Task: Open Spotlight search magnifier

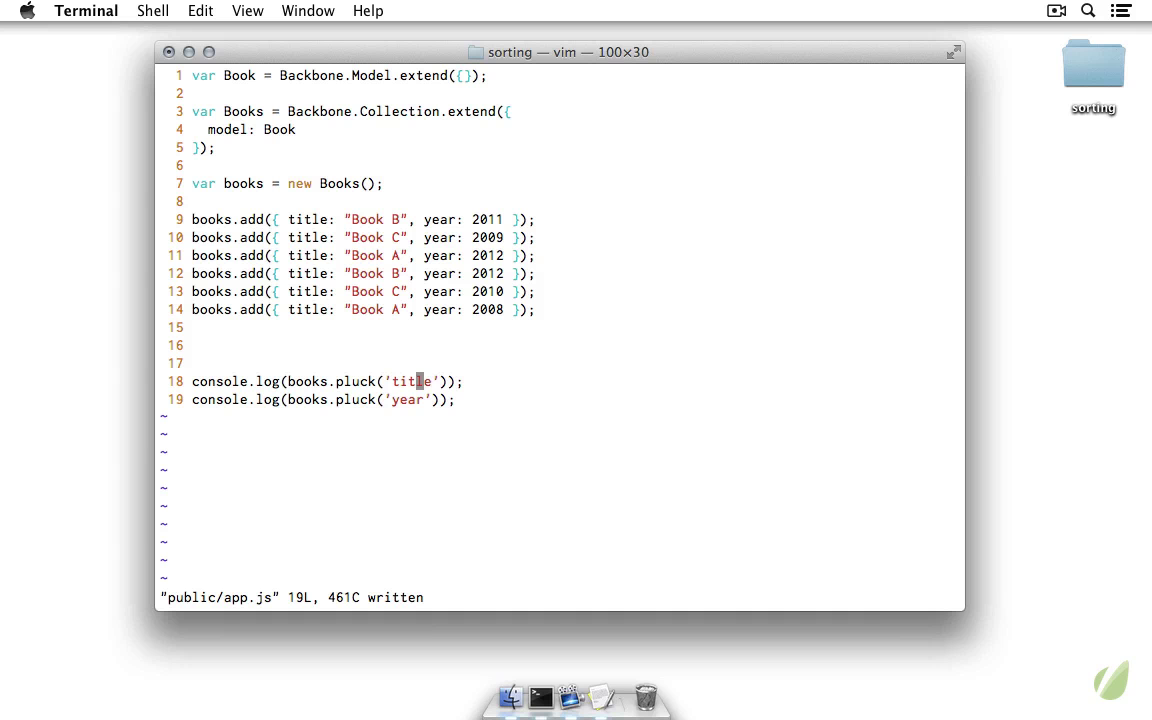Action: pyautogui.click(x=1088, y=11)
